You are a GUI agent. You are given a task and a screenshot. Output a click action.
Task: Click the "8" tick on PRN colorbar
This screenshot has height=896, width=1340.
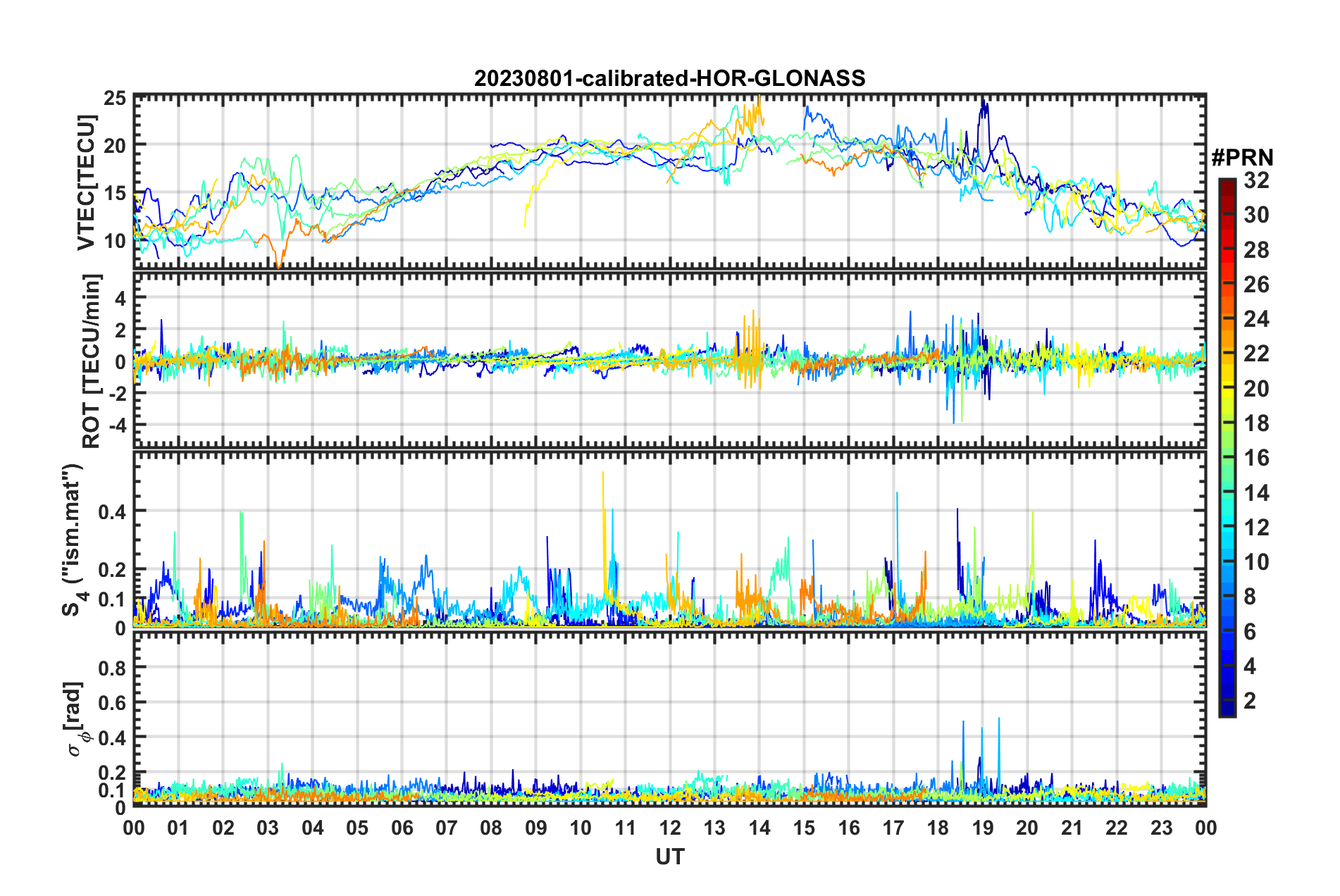click(x=1250, y=597)
